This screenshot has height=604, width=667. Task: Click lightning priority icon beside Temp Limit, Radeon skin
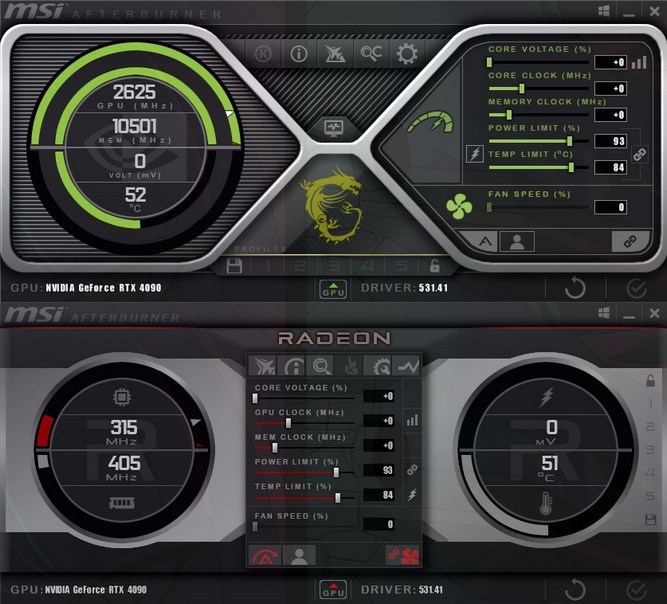point(412,494)
